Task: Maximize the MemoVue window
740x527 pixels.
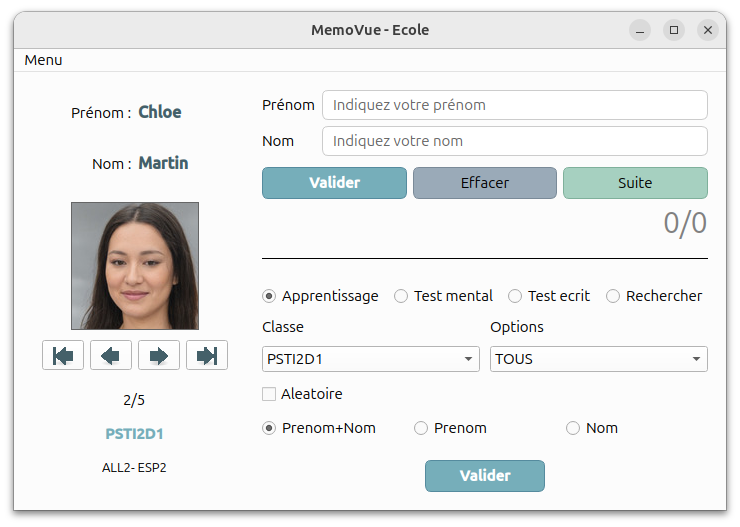Action: pos(674,30)
